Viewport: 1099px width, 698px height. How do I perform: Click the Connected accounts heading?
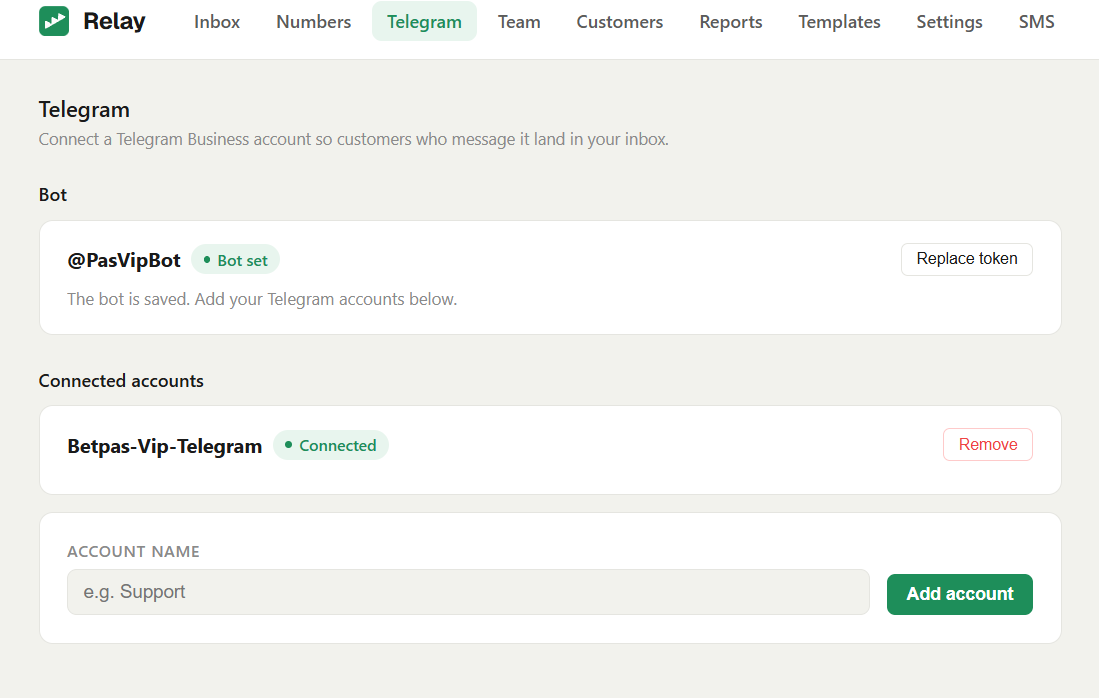point(121,381)
